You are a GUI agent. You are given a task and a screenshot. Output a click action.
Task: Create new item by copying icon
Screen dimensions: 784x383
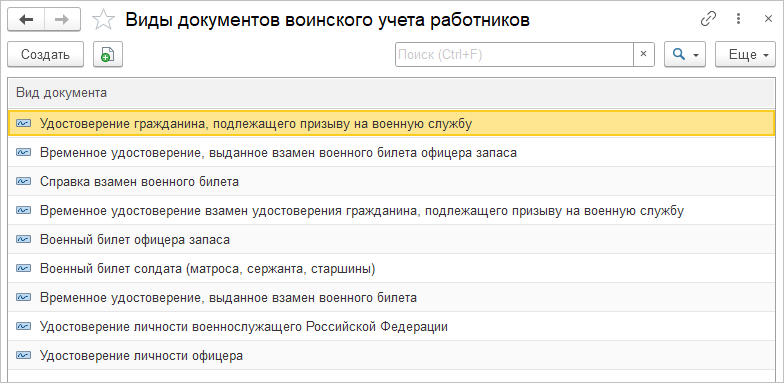click(108, 54)
